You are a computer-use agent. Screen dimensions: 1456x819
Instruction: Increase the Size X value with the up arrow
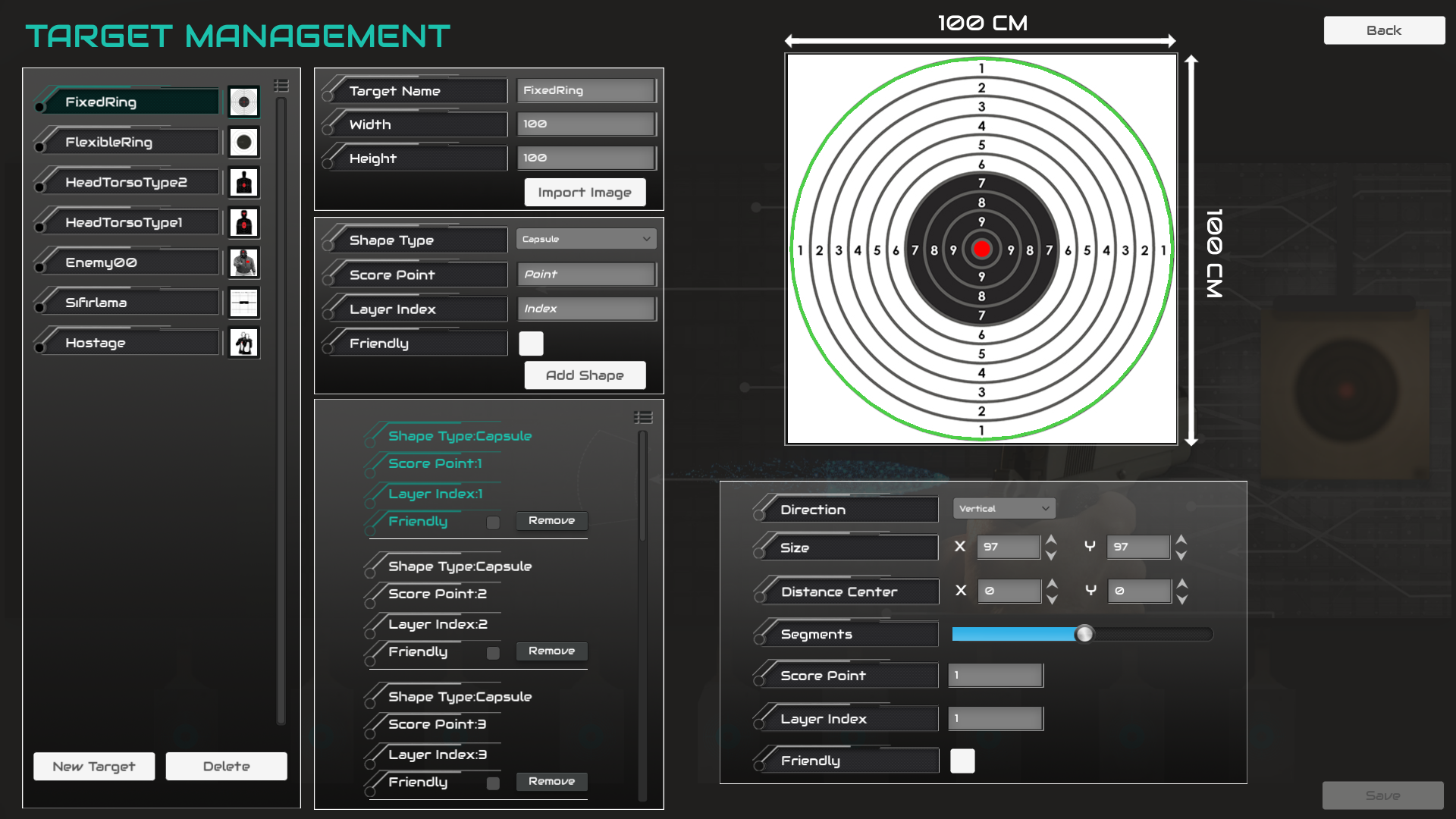coord(1051,539)
